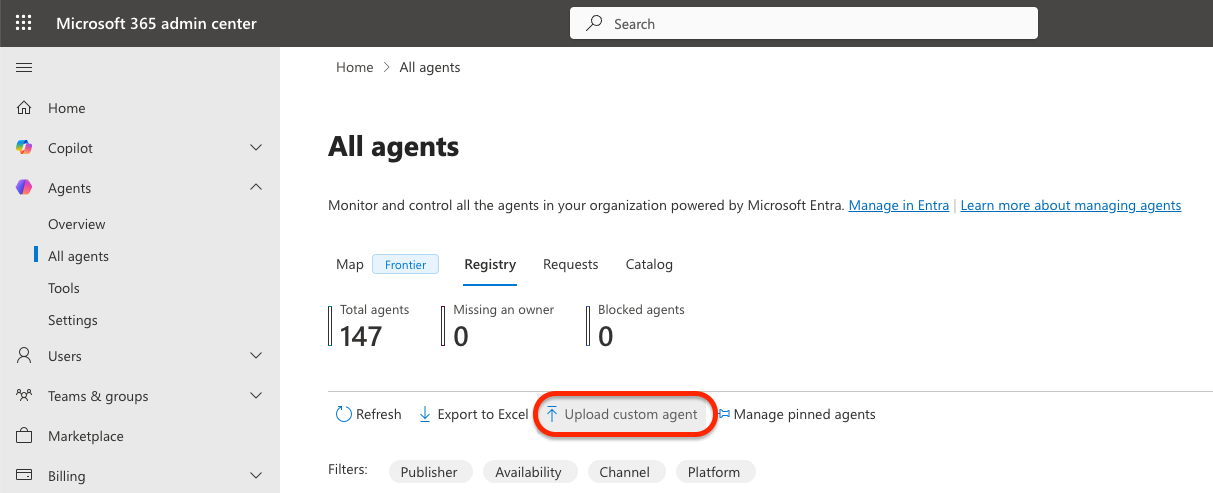Click the Teams & groups people icon
The width and height of the screenshot is (1213, 493).
click(x=24, y=396)
